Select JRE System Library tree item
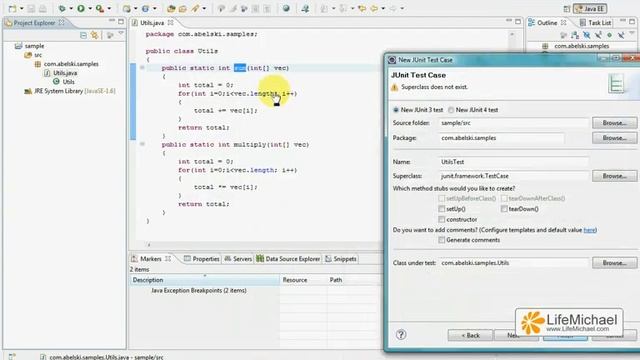This screenshot has width=640, height=360. tap(70, 91)
